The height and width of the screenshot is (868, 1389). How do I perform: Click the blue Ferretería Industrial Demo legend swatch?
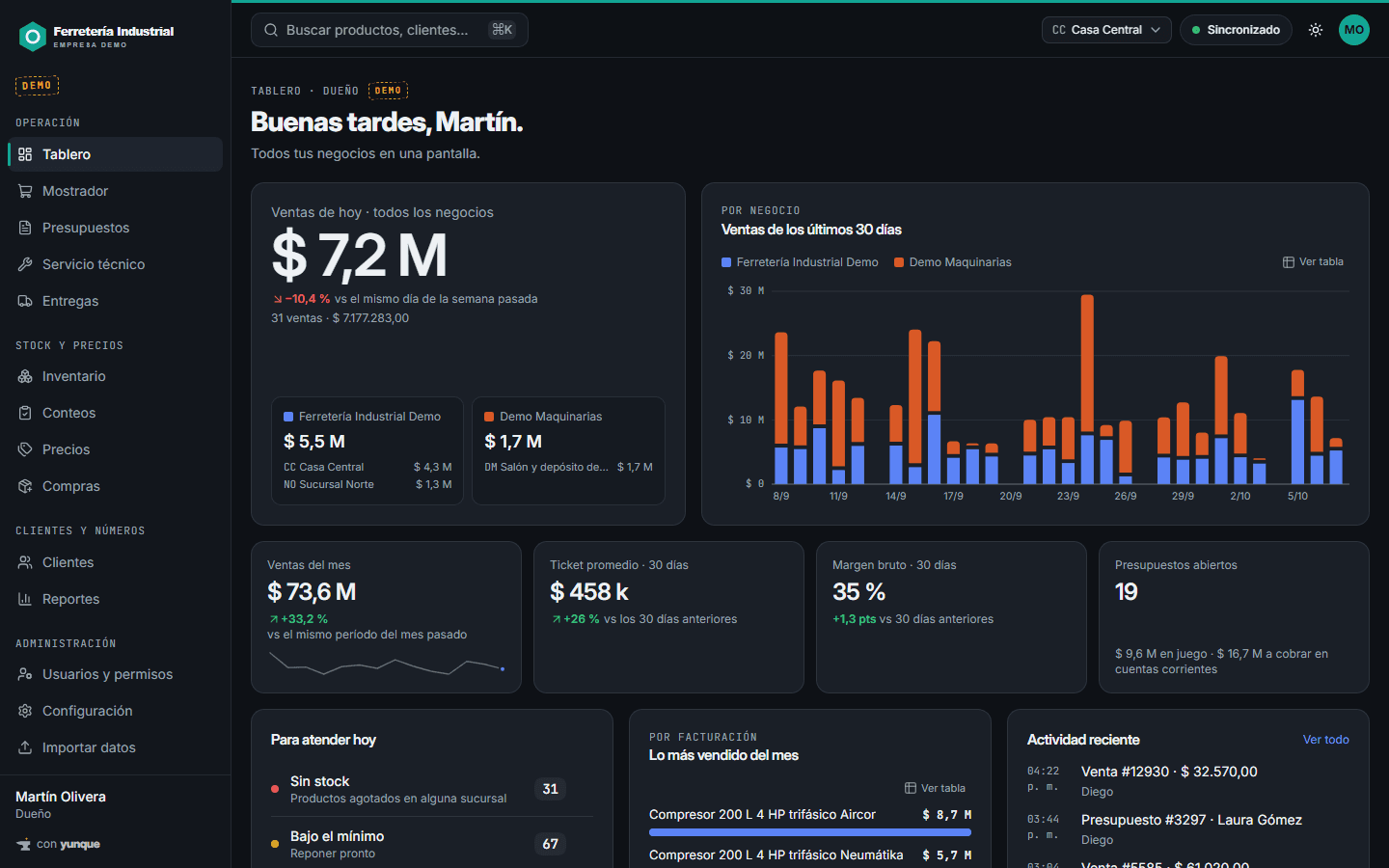point(726,262)
